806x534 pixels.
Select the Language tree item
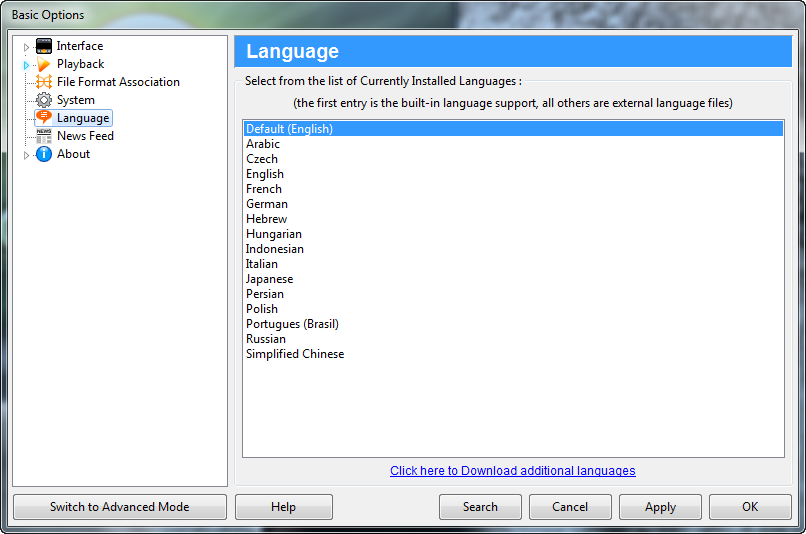tap(83, 118)
